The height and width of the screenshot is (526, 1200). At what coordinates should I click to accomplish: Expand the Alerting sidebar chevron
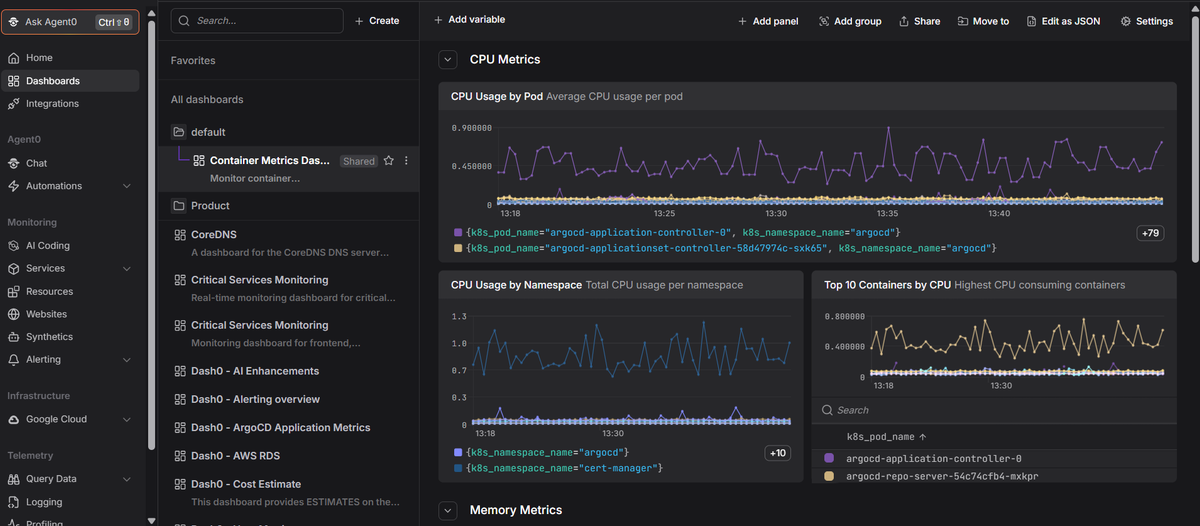coord(126,360)
